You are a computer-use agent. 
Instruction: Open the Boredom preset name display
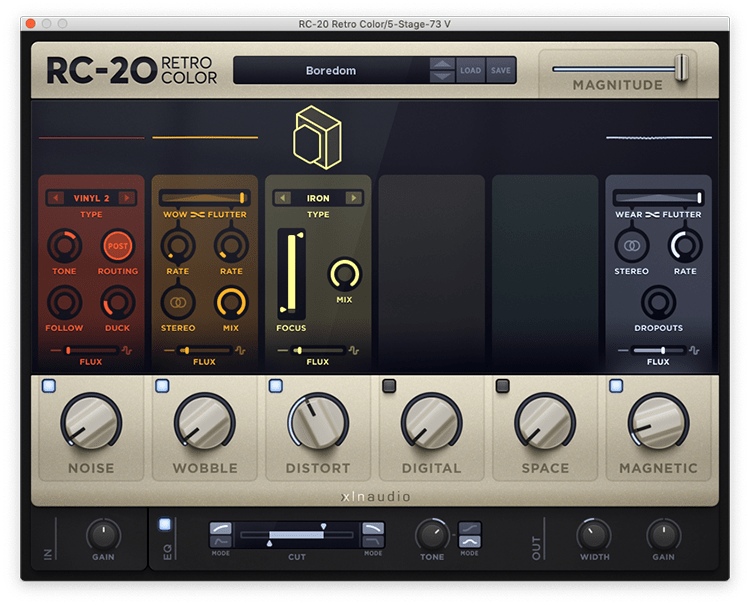(x=331, y=70)
